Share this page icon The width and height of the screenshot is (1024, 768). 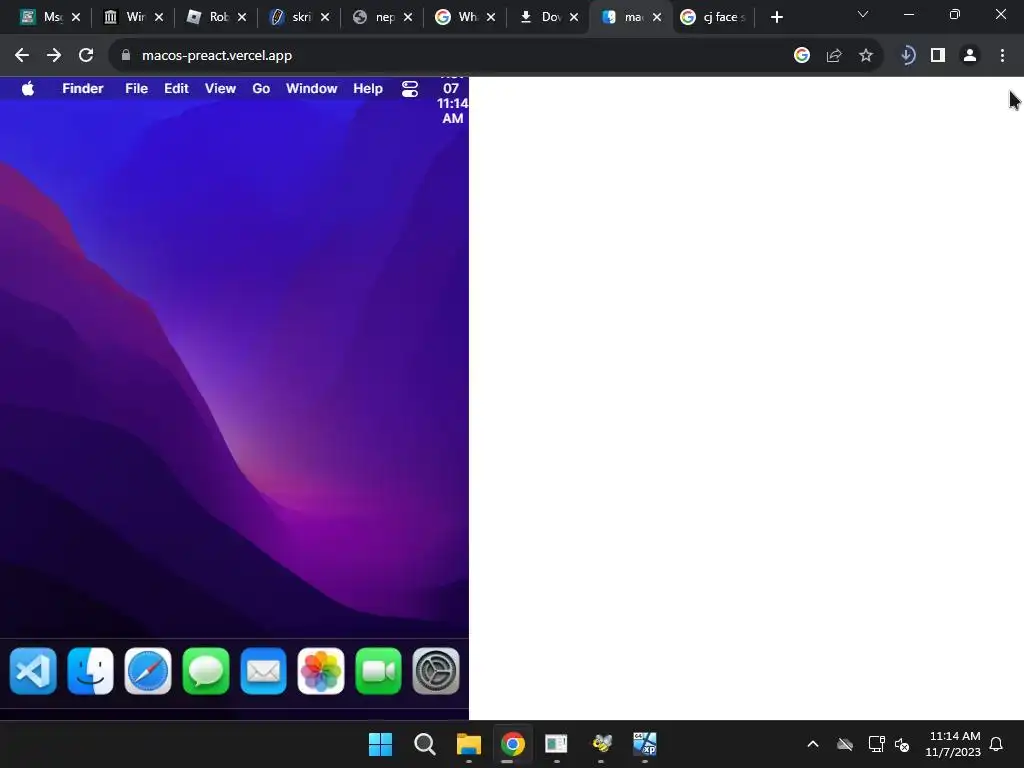click(834, 56)
